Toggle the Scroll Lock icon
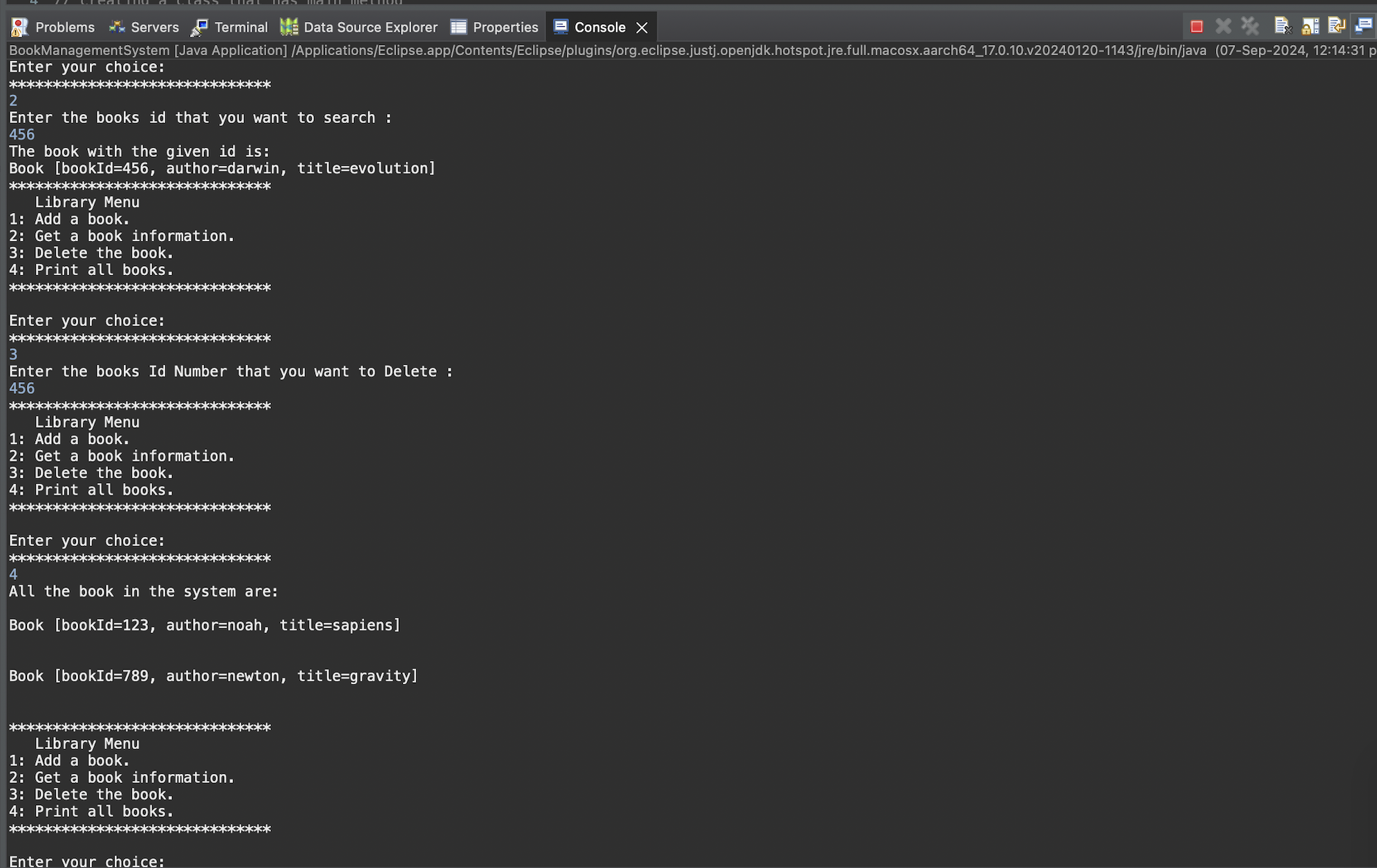 coord(1310,27)
